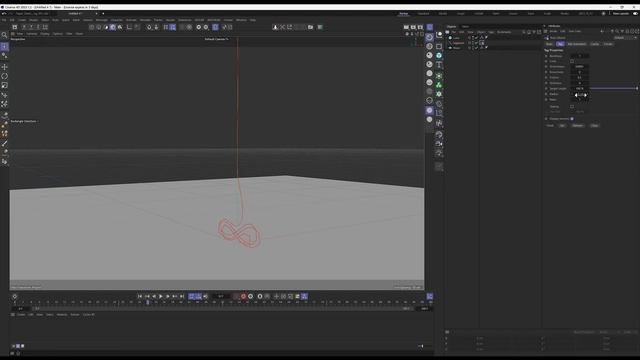The height and width of the screenshot is (360, 640).
Task: Click the Clear button in Fix Points row
Action: (594, 126)
